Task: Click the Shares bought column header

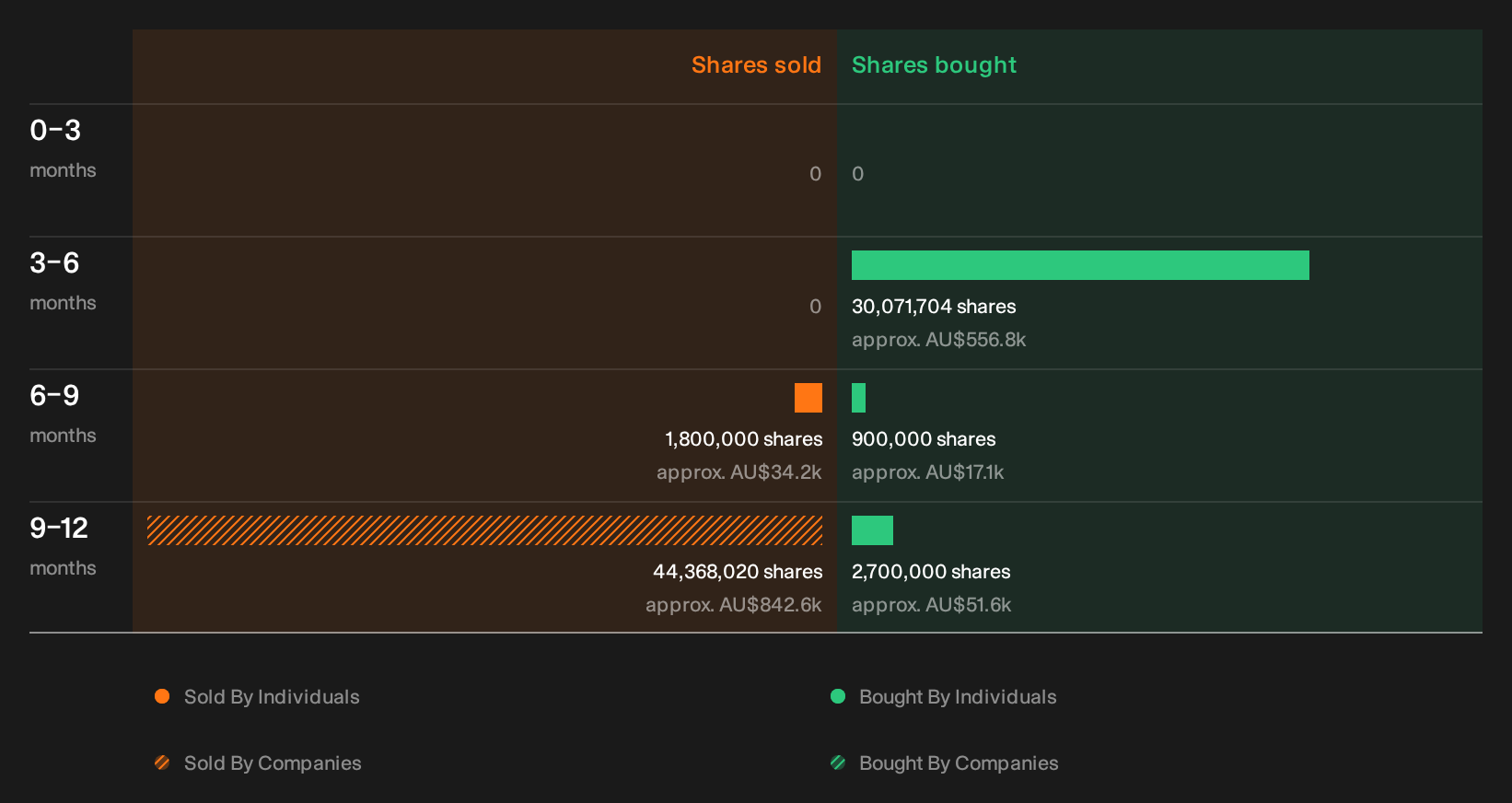Action: [934, 65]
